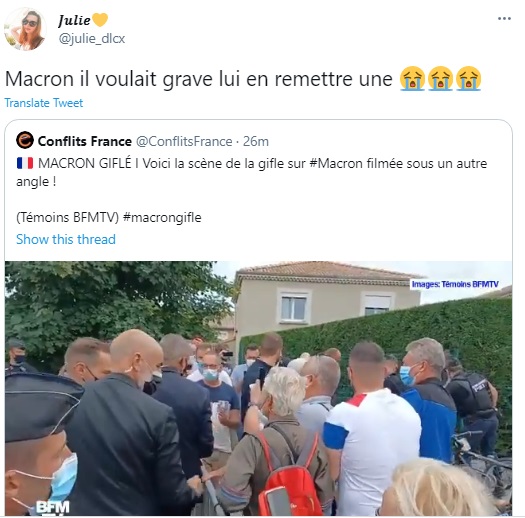The height and width of the screenshot is (518, 525).
Task: Click the Julie display name
Action: click(74, 20)
